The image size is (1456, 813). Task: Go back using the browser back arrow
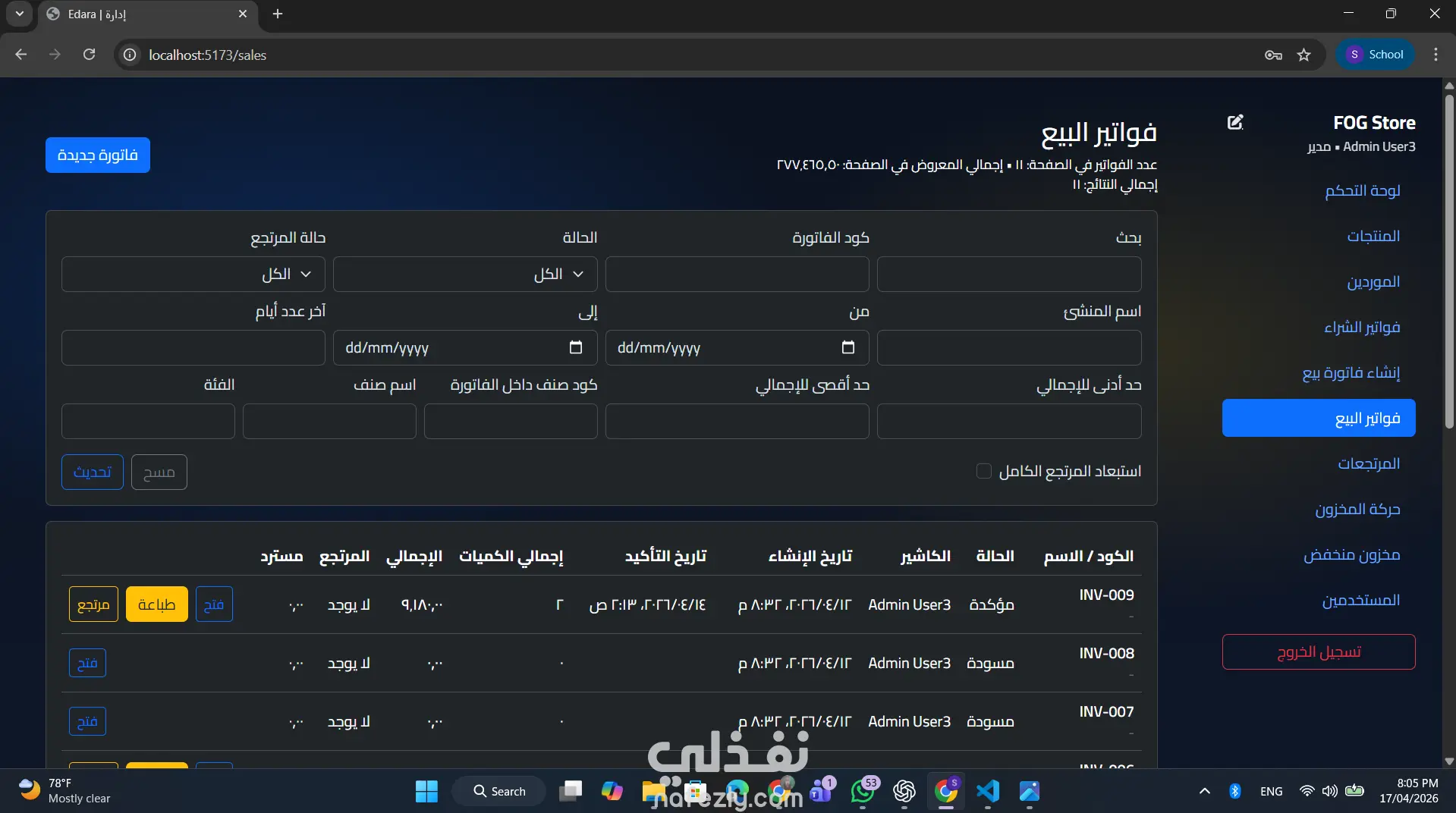tap(21, 55)
